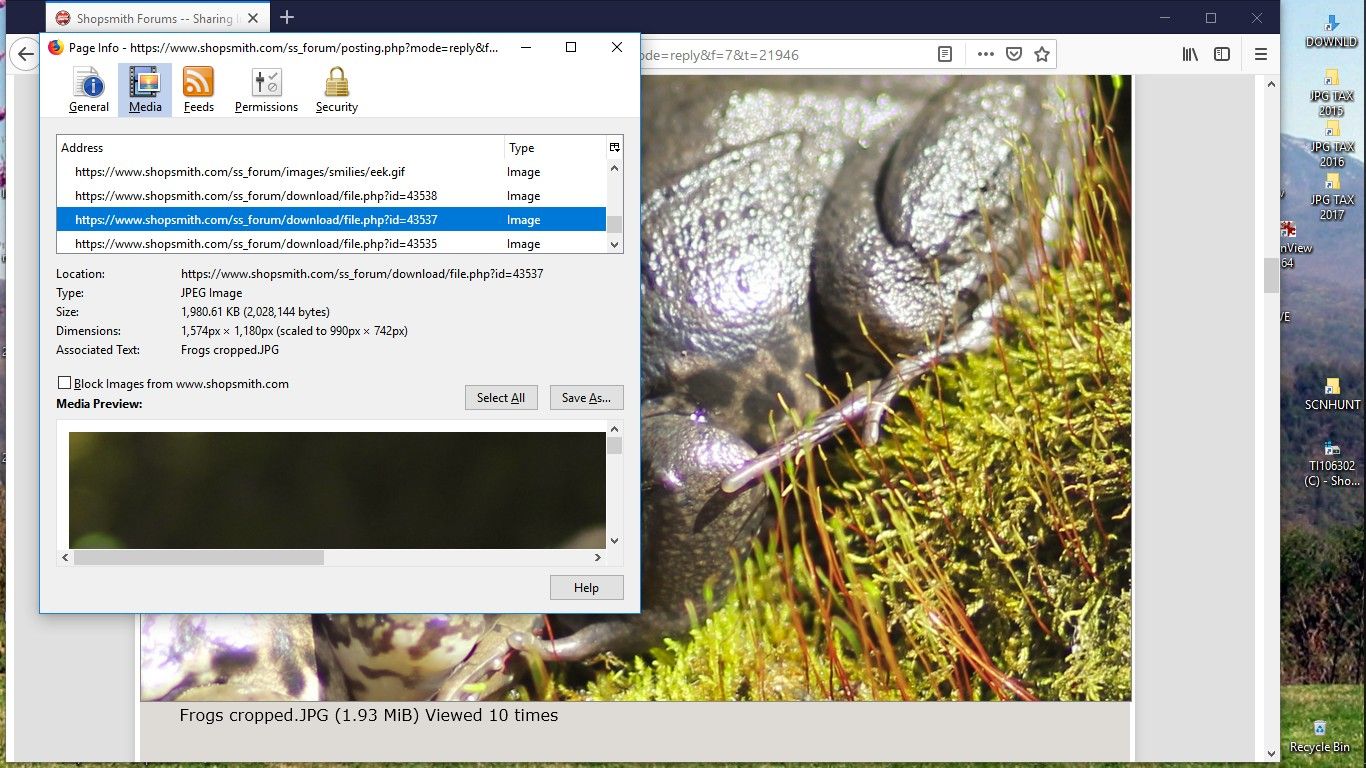Open the Library icon in Firefox toolbar
The height and width of the screenshot is (768, 1366).
point(1190,55)
